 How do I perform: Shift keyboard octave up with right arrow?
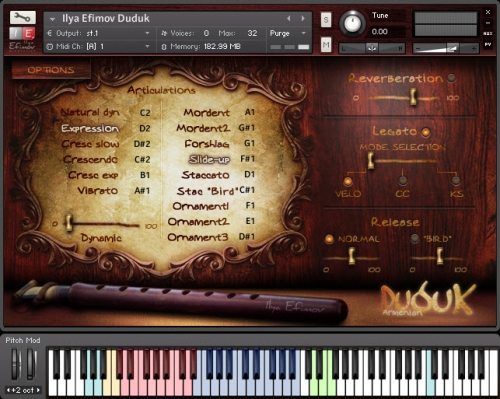pyautogui.click(x=38, y=389)
